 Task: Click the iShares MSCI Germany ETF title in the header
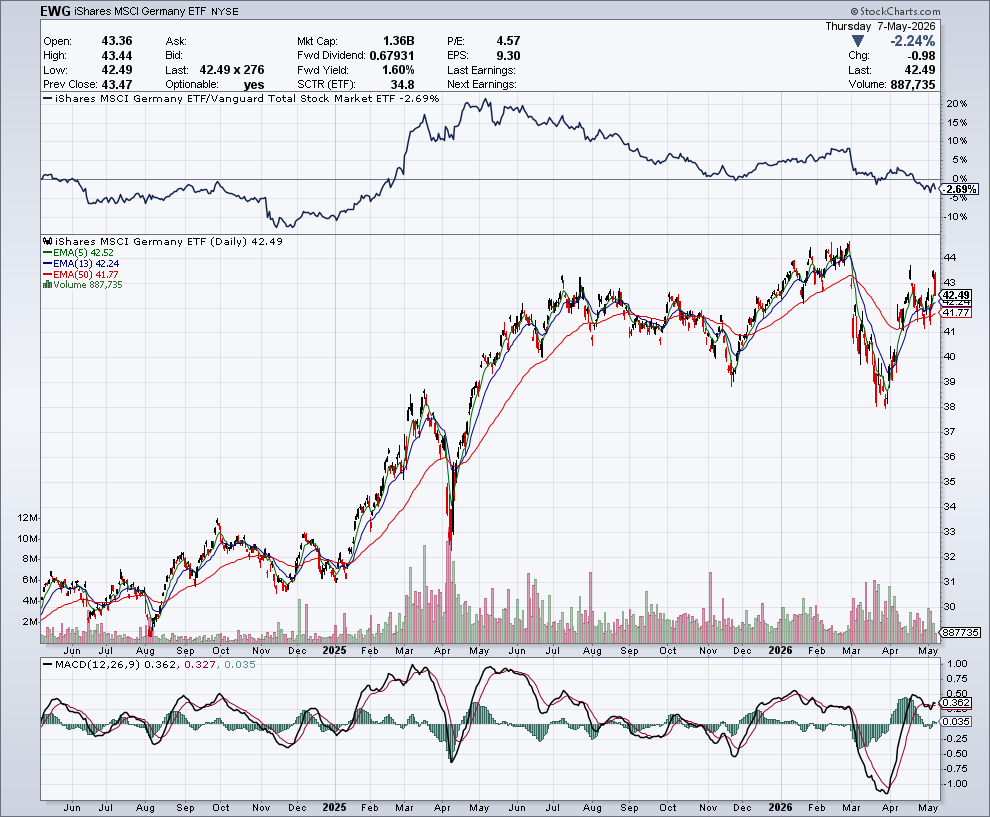tap(140, 11)
